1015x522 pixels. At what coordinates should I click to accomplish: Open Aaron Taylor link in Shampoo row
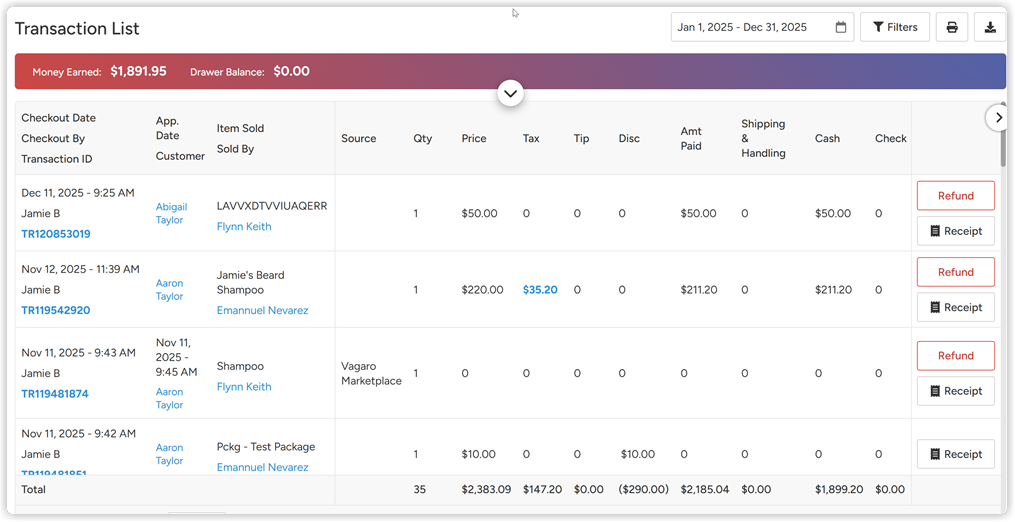point(170,398)
